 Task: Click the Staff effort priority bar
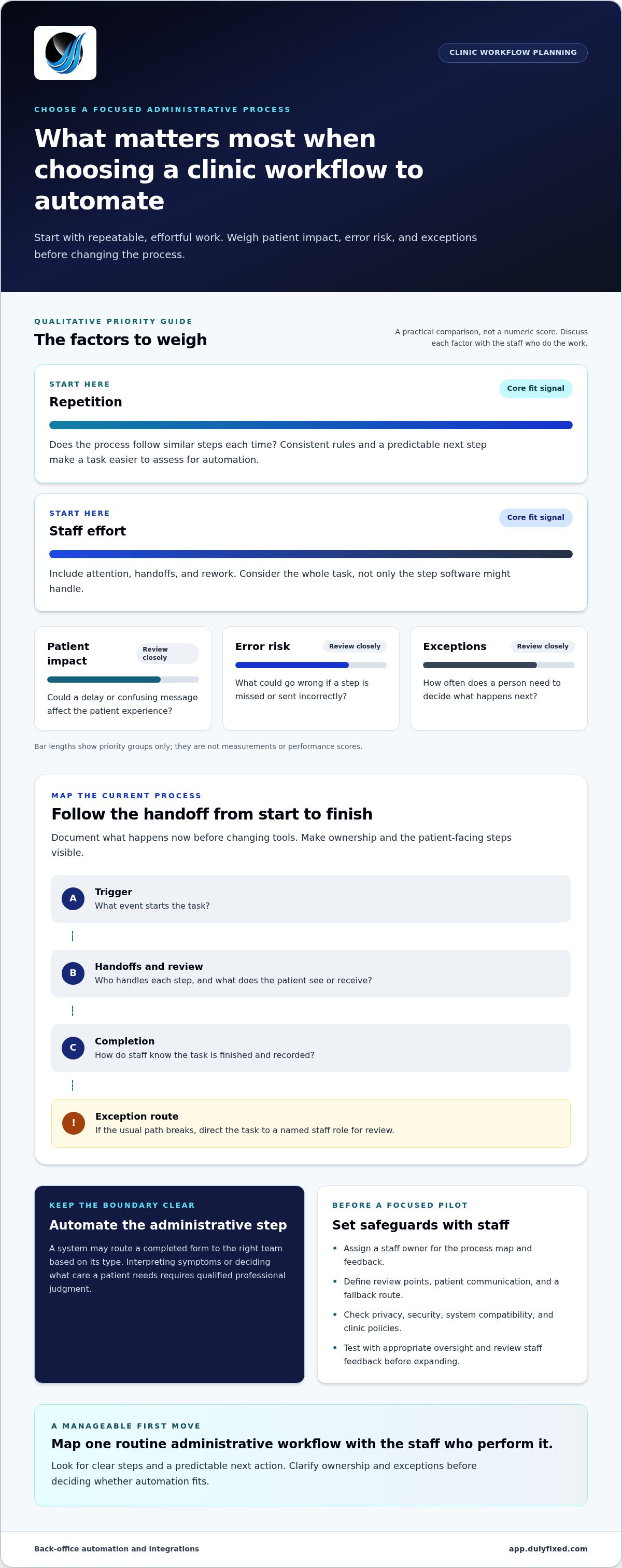click(311, 554)
